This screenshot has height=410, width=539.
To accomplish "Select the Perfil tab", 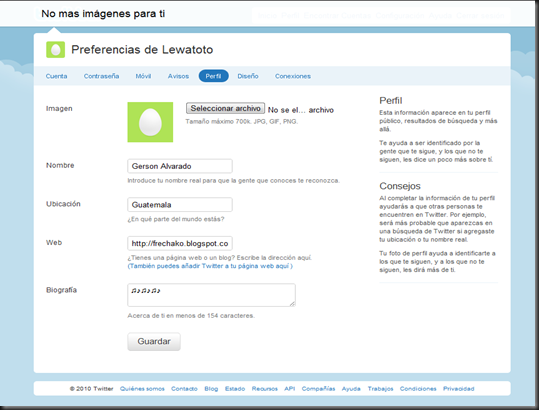I will [213, 76].
